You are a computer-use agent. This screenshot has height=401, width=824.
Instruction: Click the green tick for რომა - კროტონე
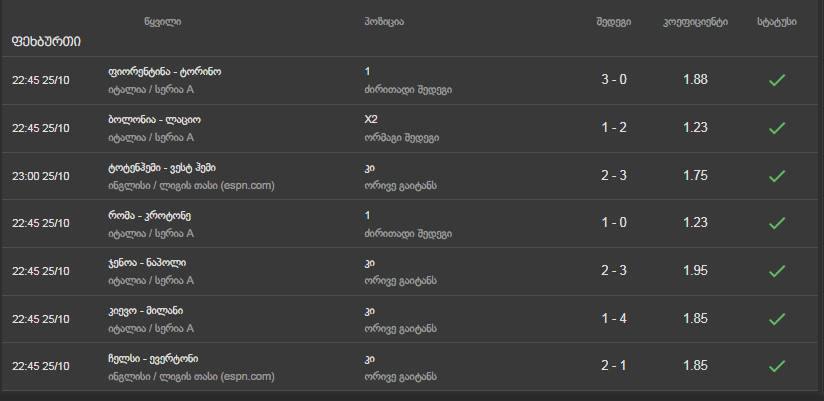tap(776, 223)
